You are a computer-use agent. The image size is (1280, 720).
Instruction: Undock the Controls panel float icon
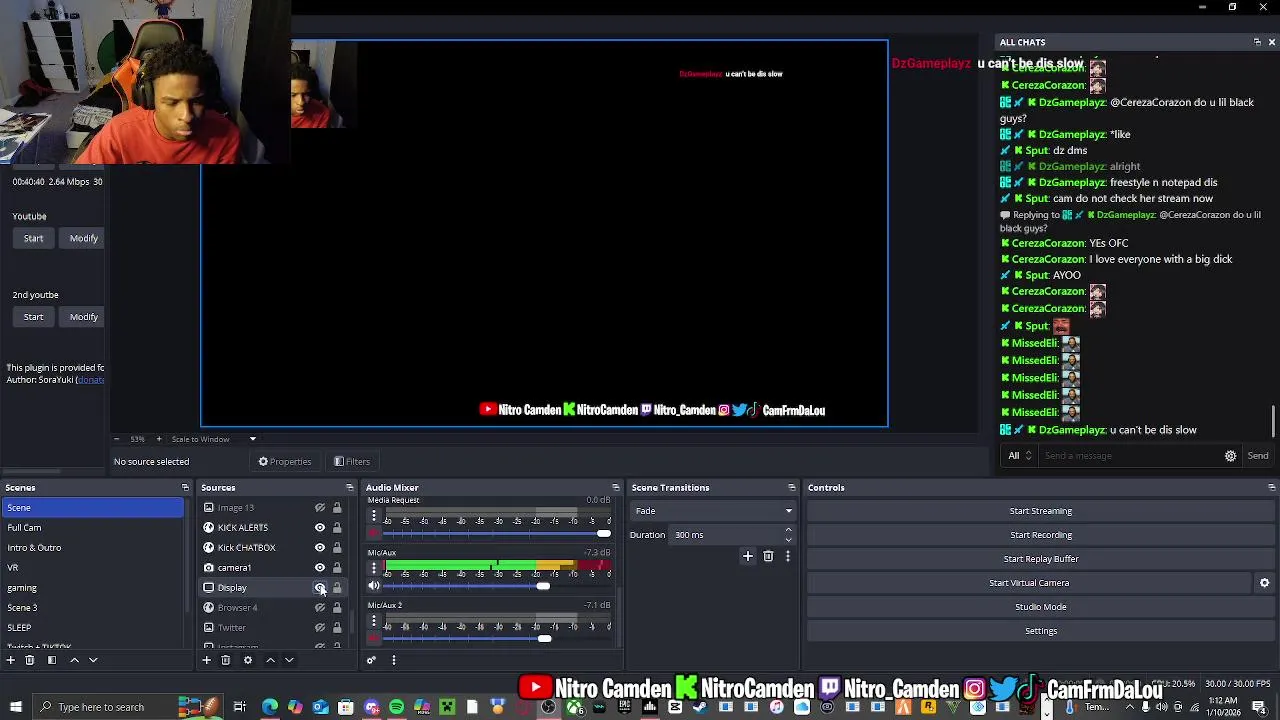pos(1271,488)
